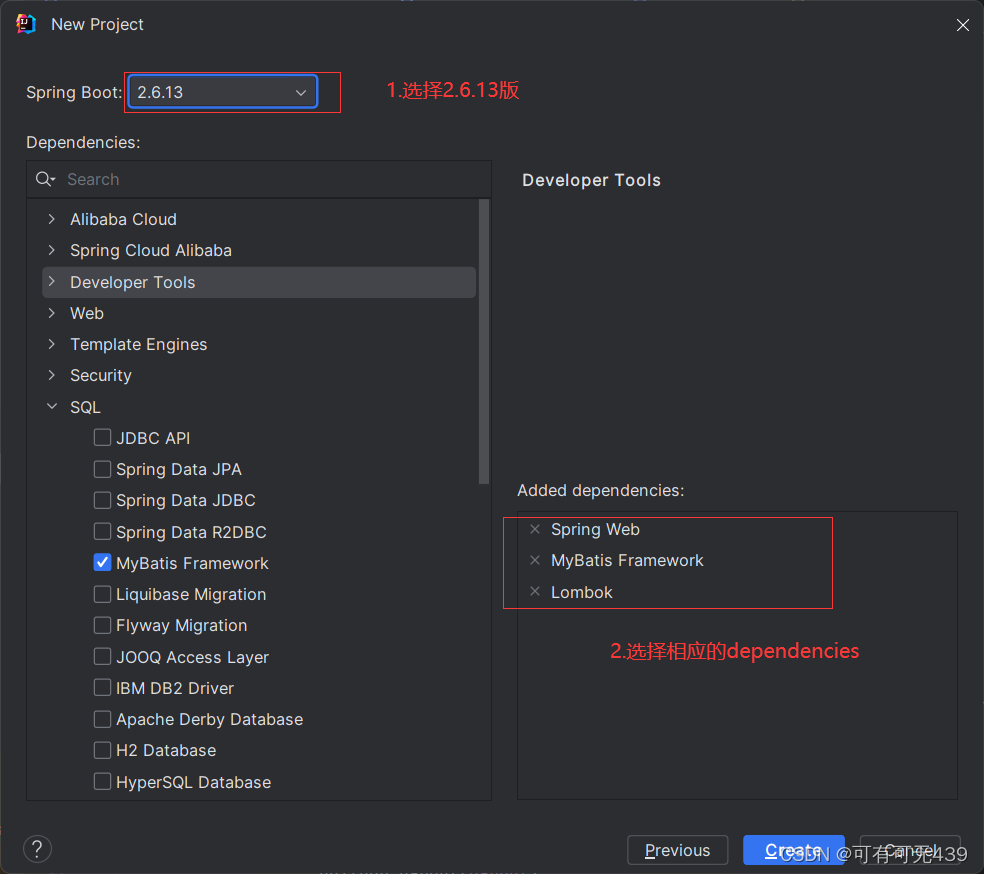This screenshot has height=874, width=984.
Task: Select the Template Engines row
Action: (259, 344)
